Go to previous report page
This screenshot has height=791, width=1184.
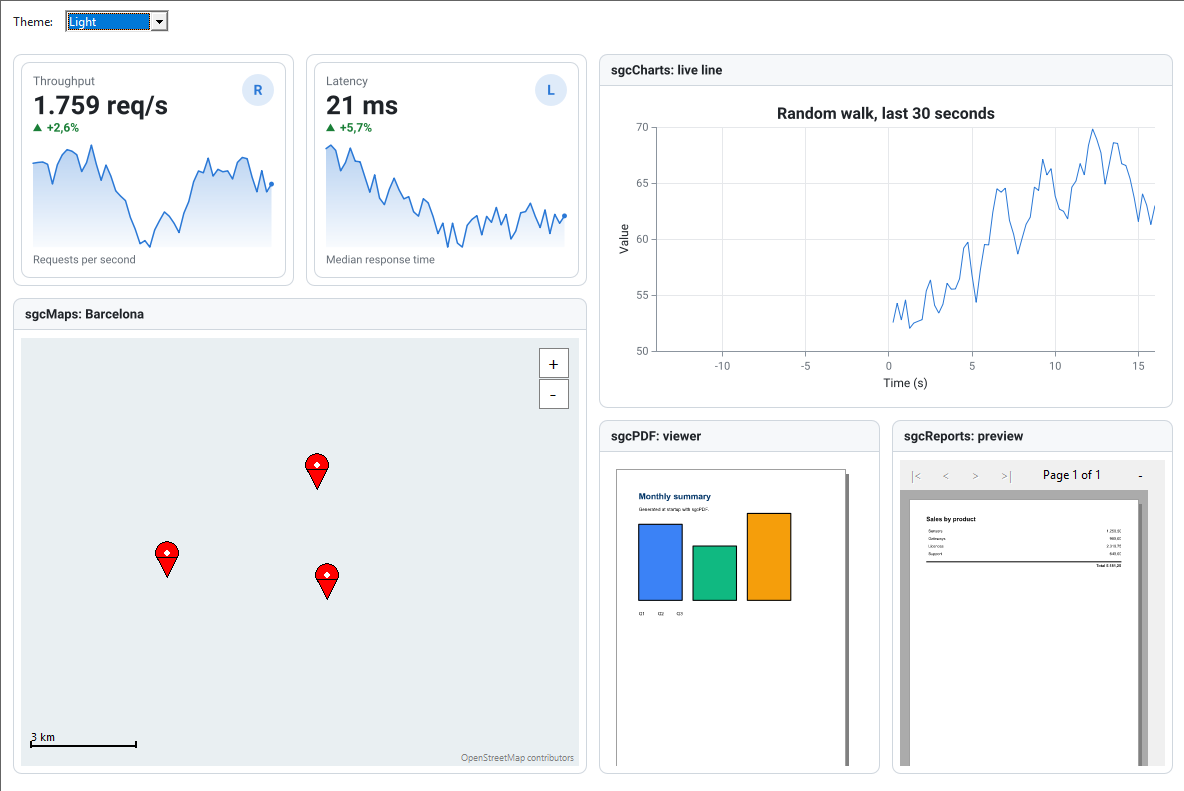coord(945,476)
